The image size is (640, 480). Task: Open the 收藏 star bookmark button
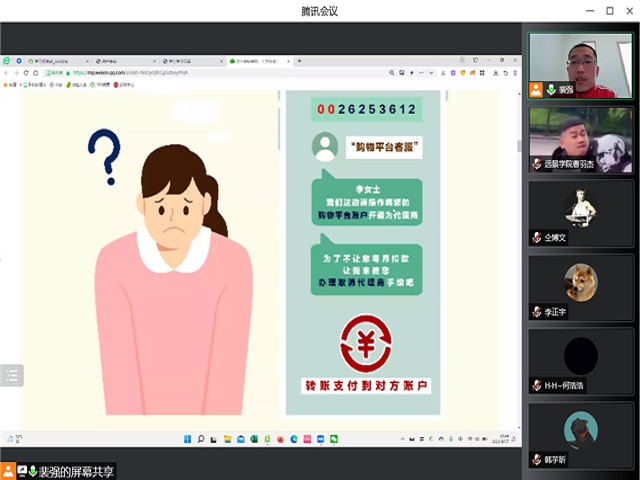(10, 85)
